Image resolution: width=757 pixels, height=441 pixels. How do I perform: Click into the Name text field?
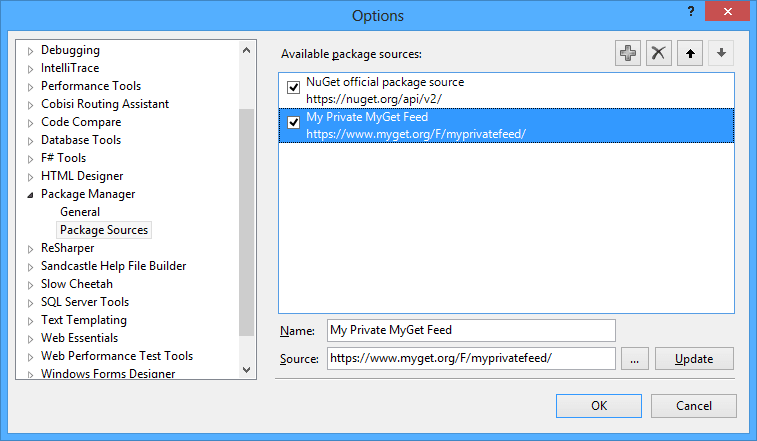click(x=470, y=330)
